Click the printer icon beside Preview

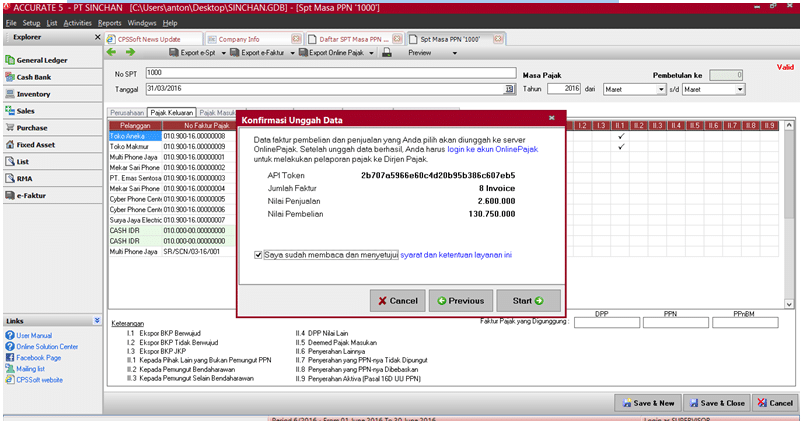384,52
